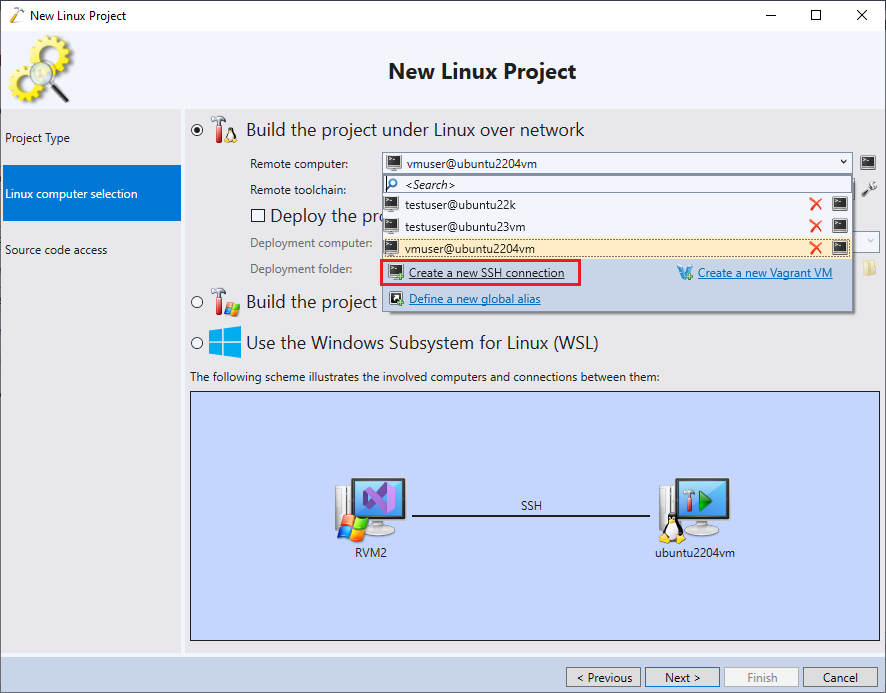Minimize the New Linux Project window

pos(771,15)
